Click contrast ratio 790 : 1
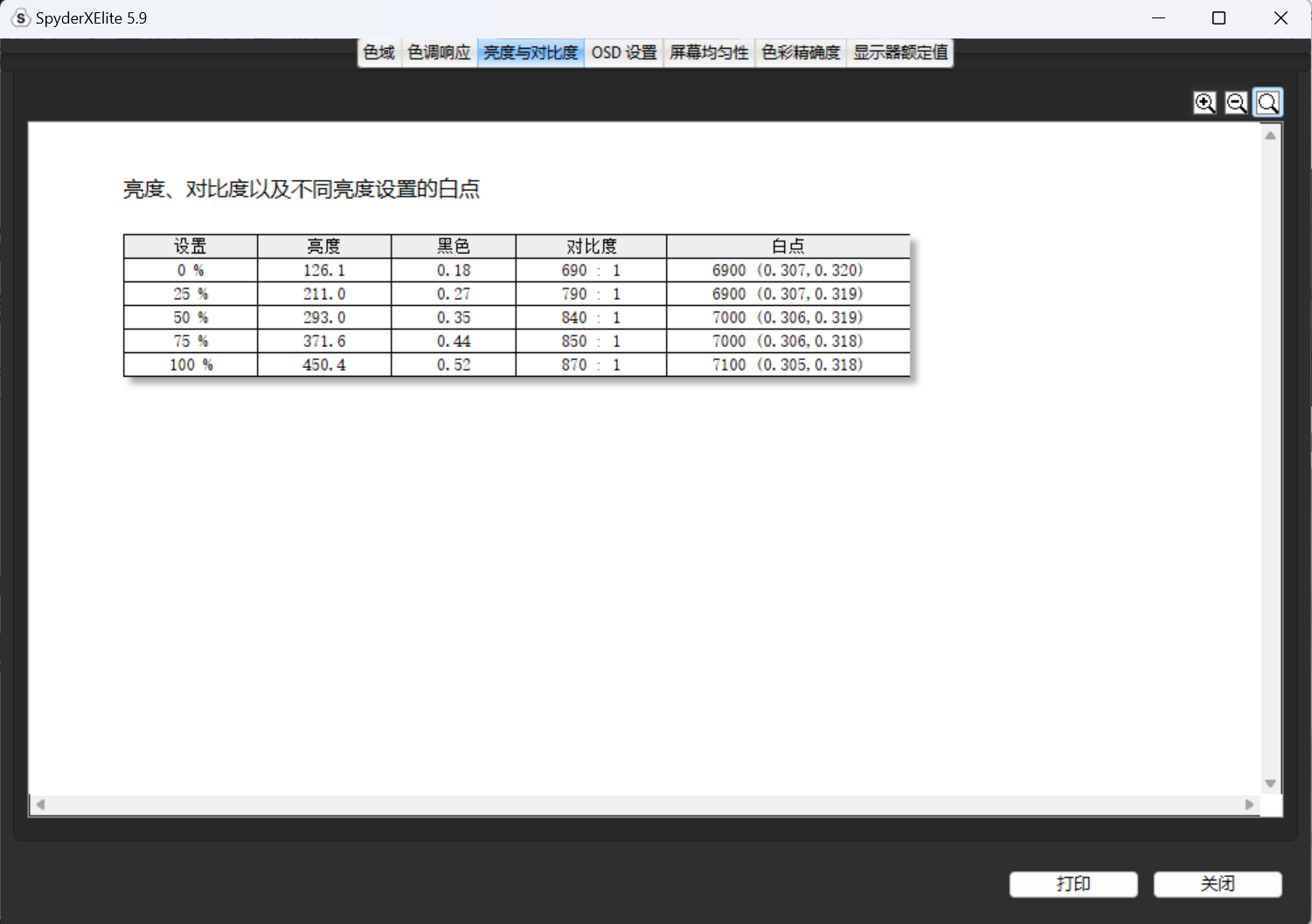Viewport: 1312px width, 924px height. coord(591,294)
